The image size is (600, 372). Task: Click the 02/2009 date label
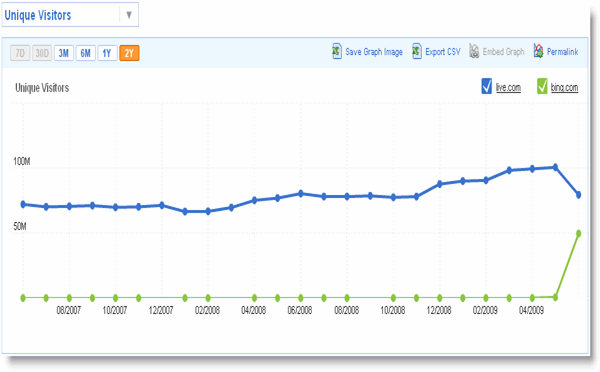tap(485, 310)
